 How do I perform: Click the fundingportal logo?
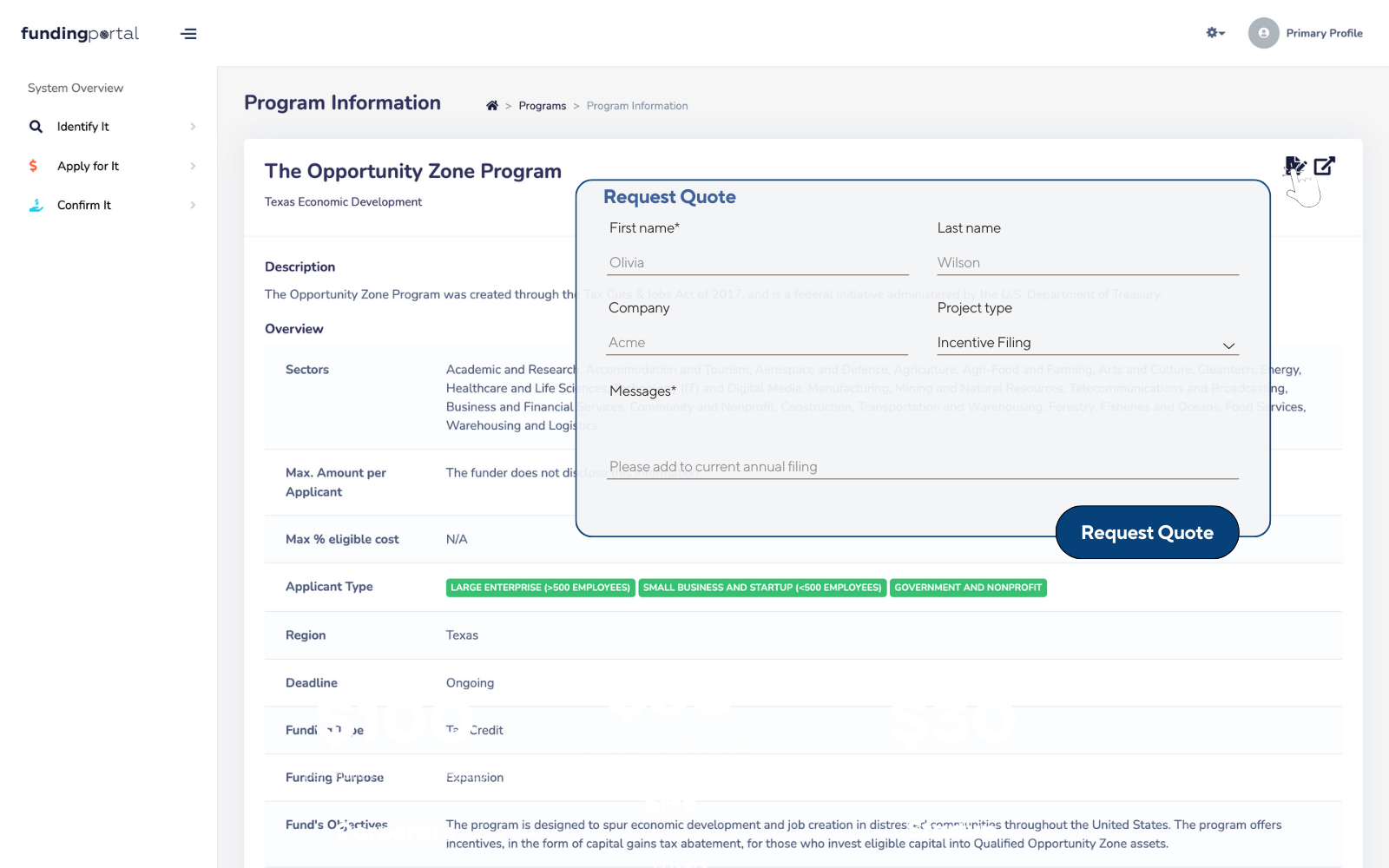pos(79,33)
